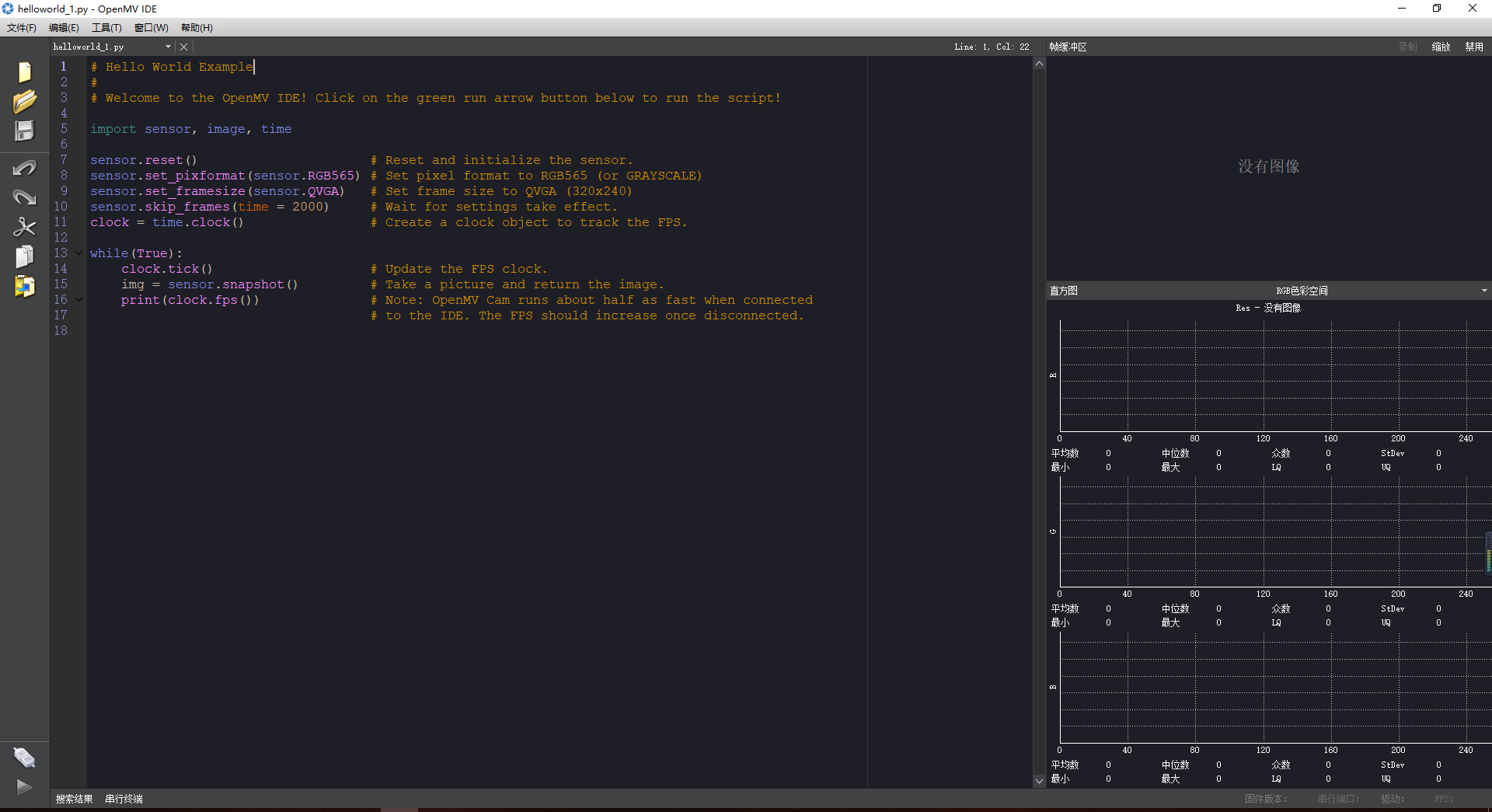The image size is (1492, 812).
Task: Connect to the OpenMV camera
Action: point(24,756)
